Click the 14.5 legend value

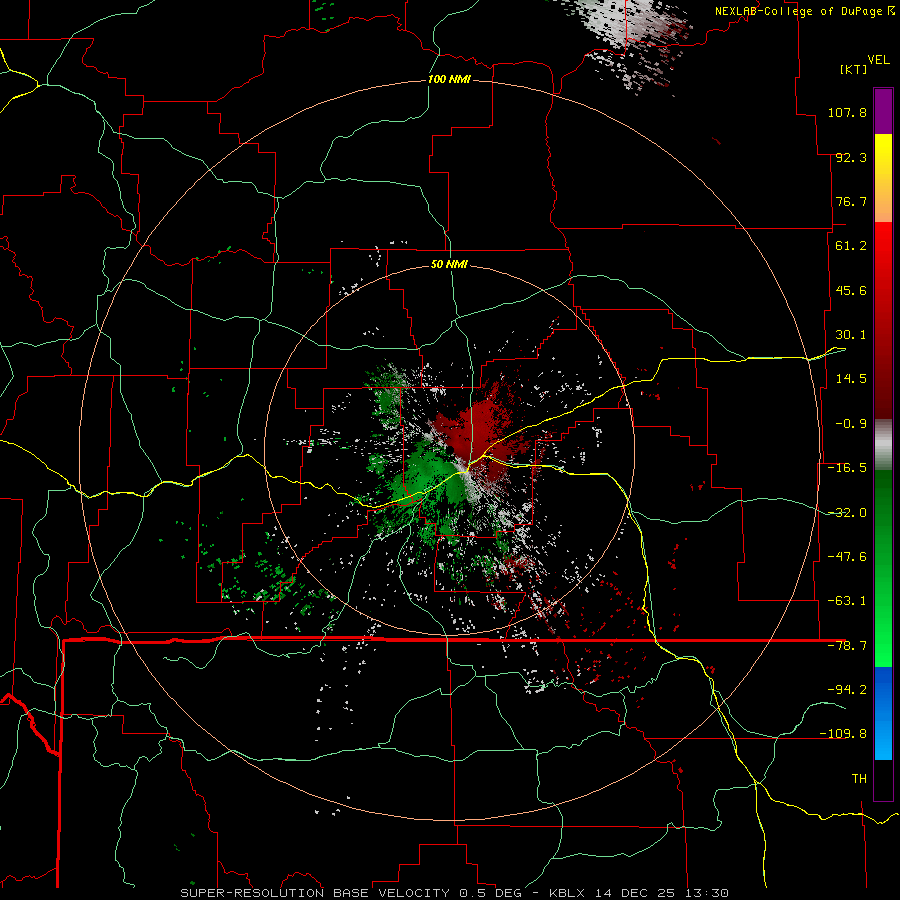point(851,379)
